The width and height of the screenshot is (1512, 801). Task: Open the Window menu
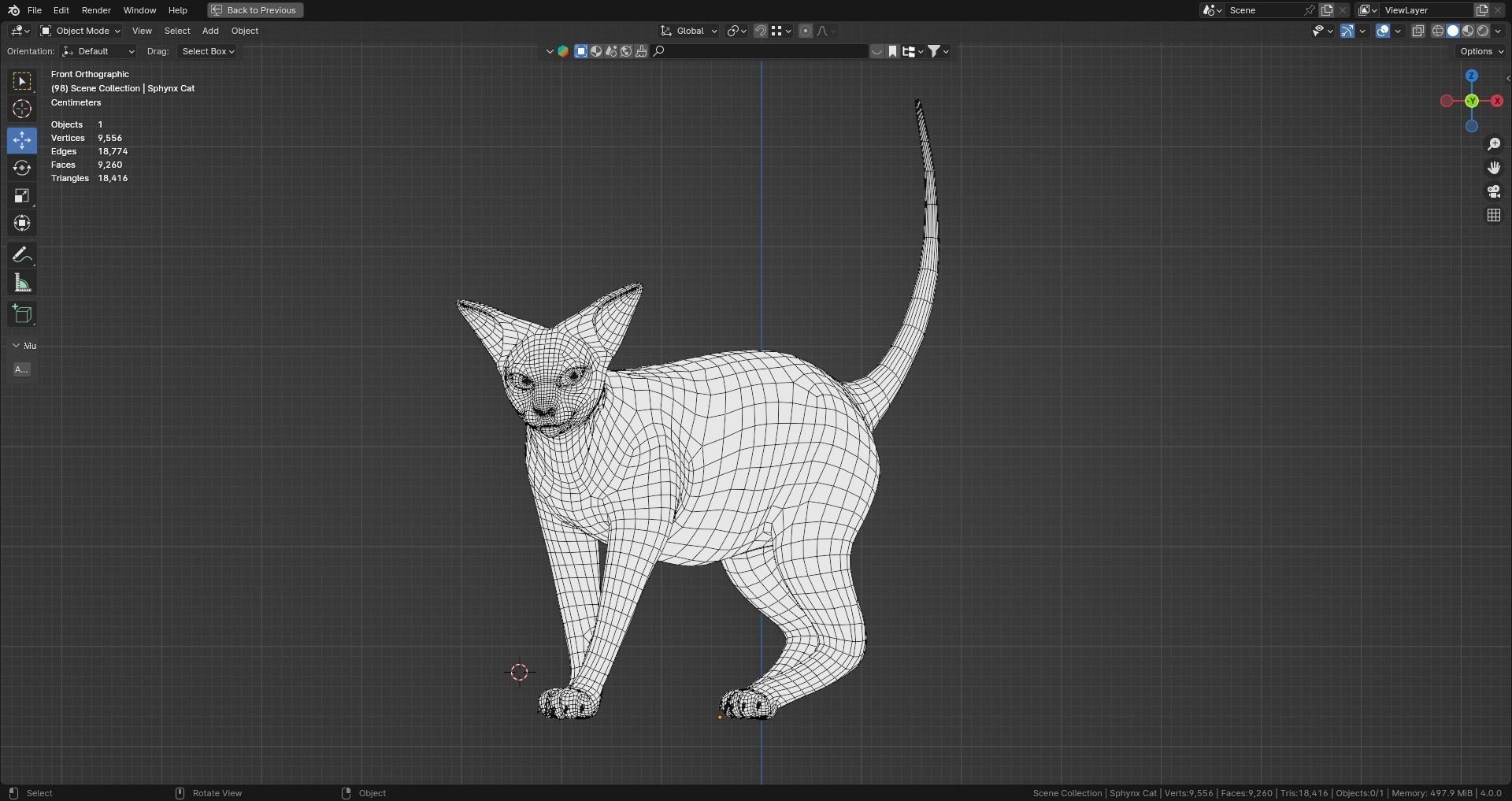[139, 10]
